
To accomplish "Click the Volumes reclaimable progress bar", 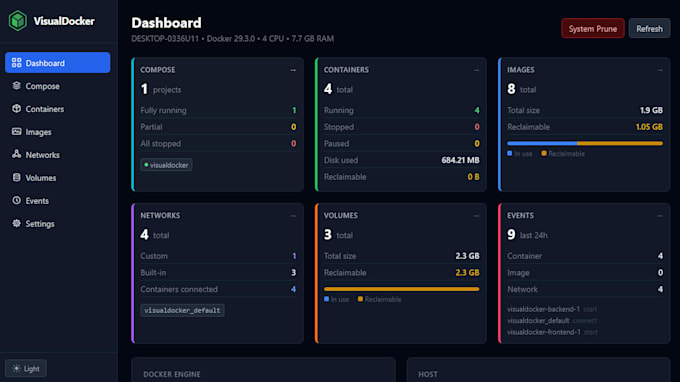I will (402, 289).
